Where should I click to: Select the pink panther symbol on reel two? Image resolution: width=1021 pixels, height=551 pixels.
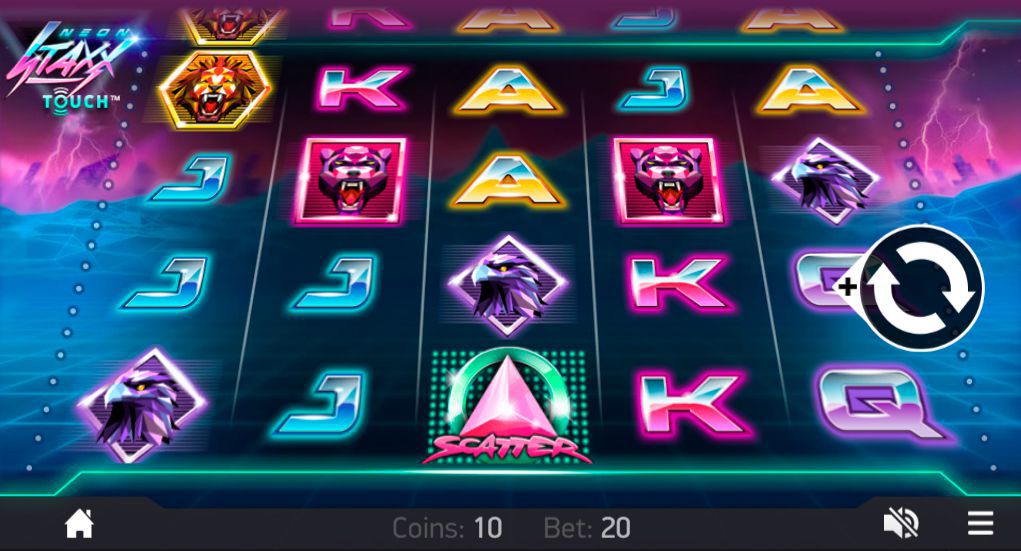[350, 180]
